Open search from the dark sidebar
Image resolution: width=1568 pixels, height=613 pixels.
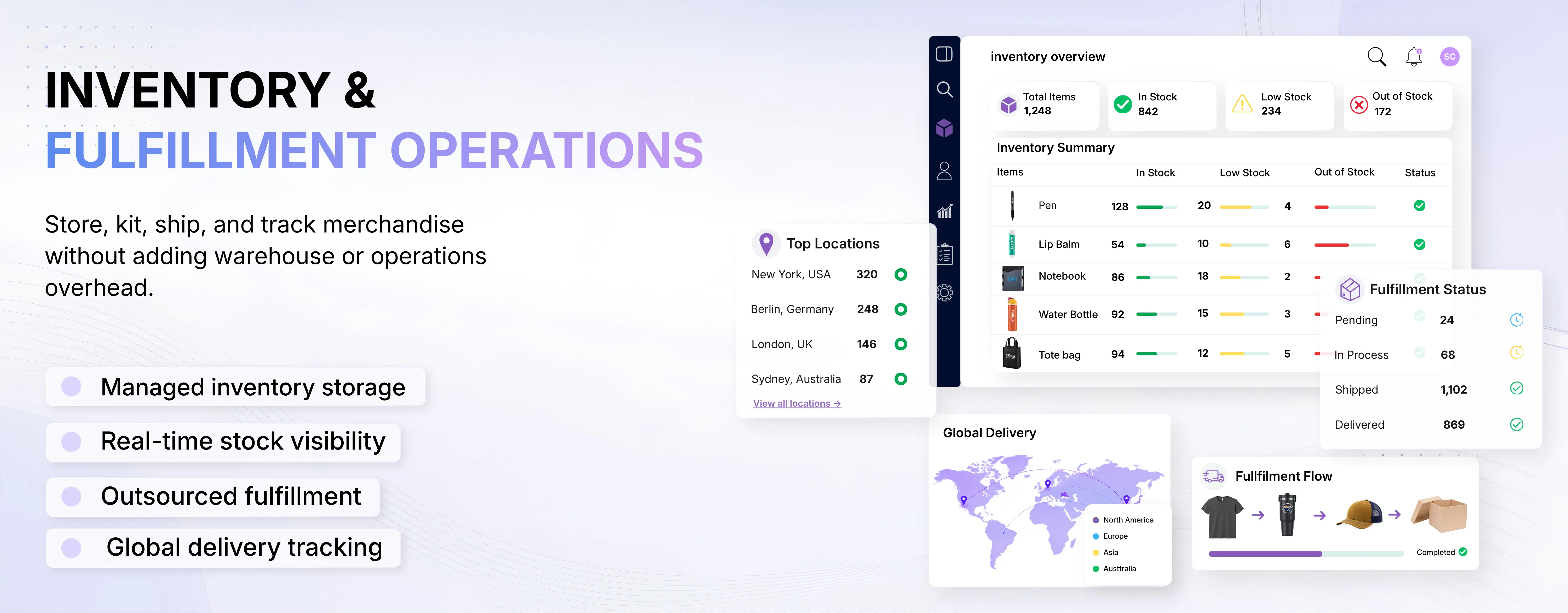point(945,90)
